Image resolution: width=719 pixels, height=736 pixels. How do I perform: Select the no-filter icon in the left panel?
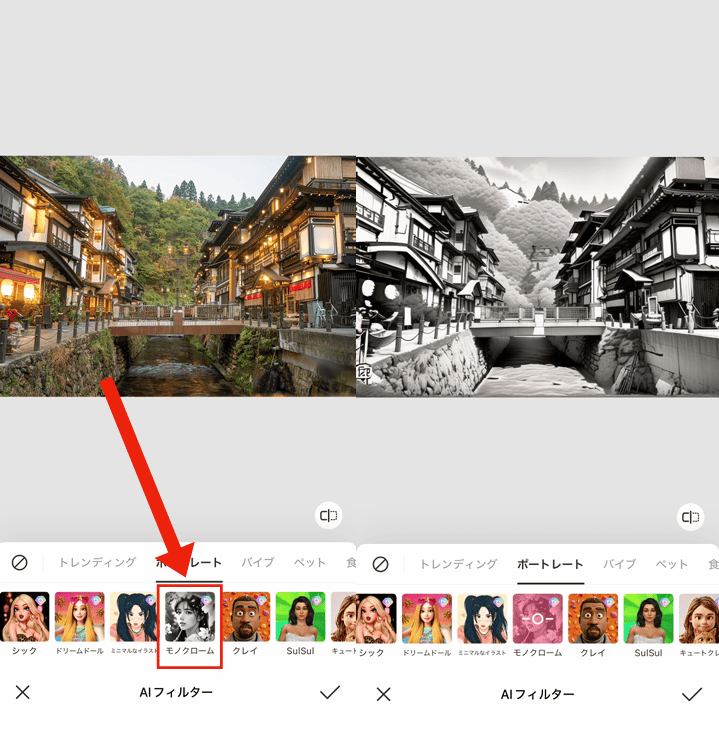[19, 562]
